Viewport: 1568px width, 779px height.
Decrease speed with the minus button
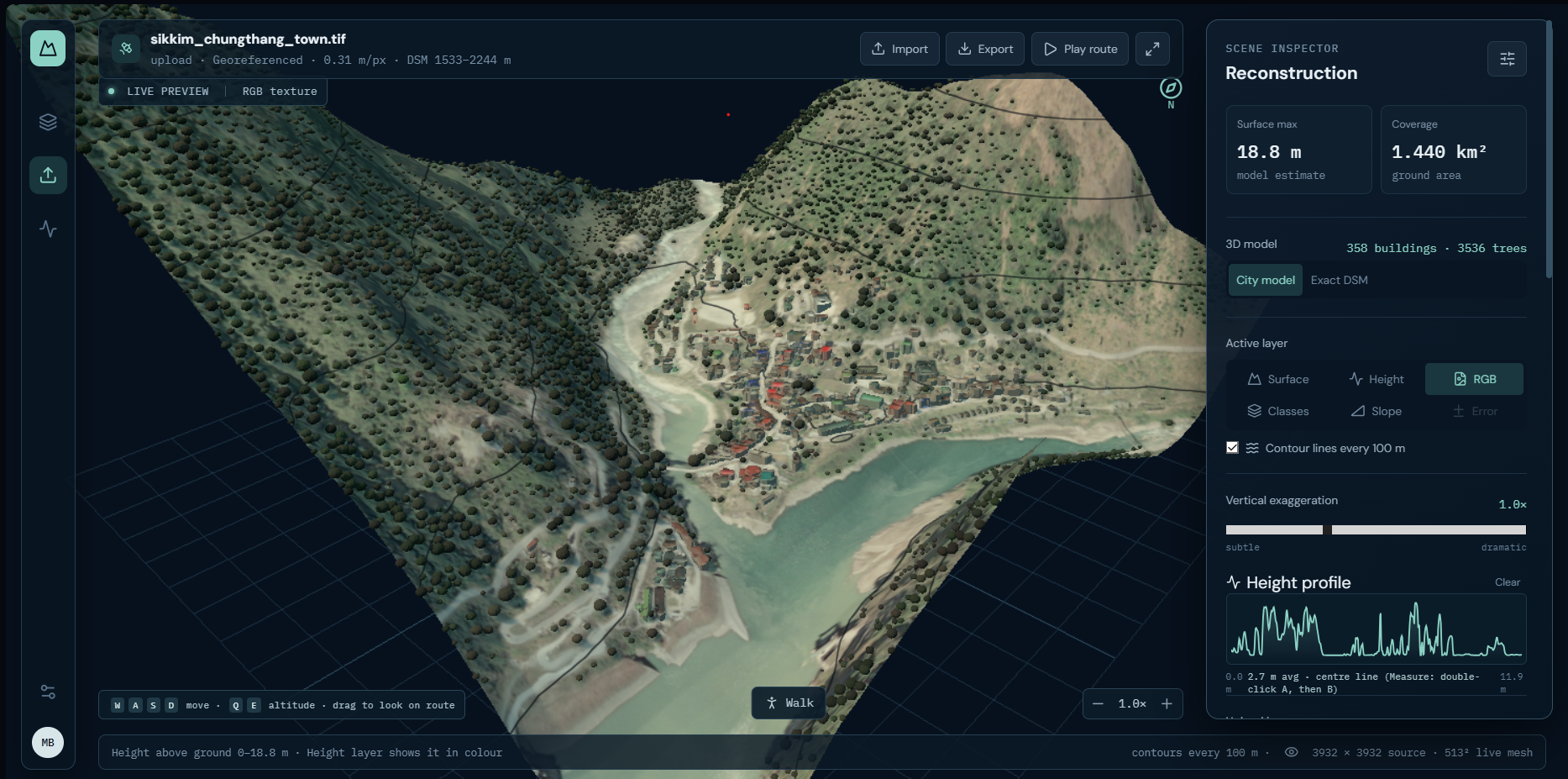1098,703
